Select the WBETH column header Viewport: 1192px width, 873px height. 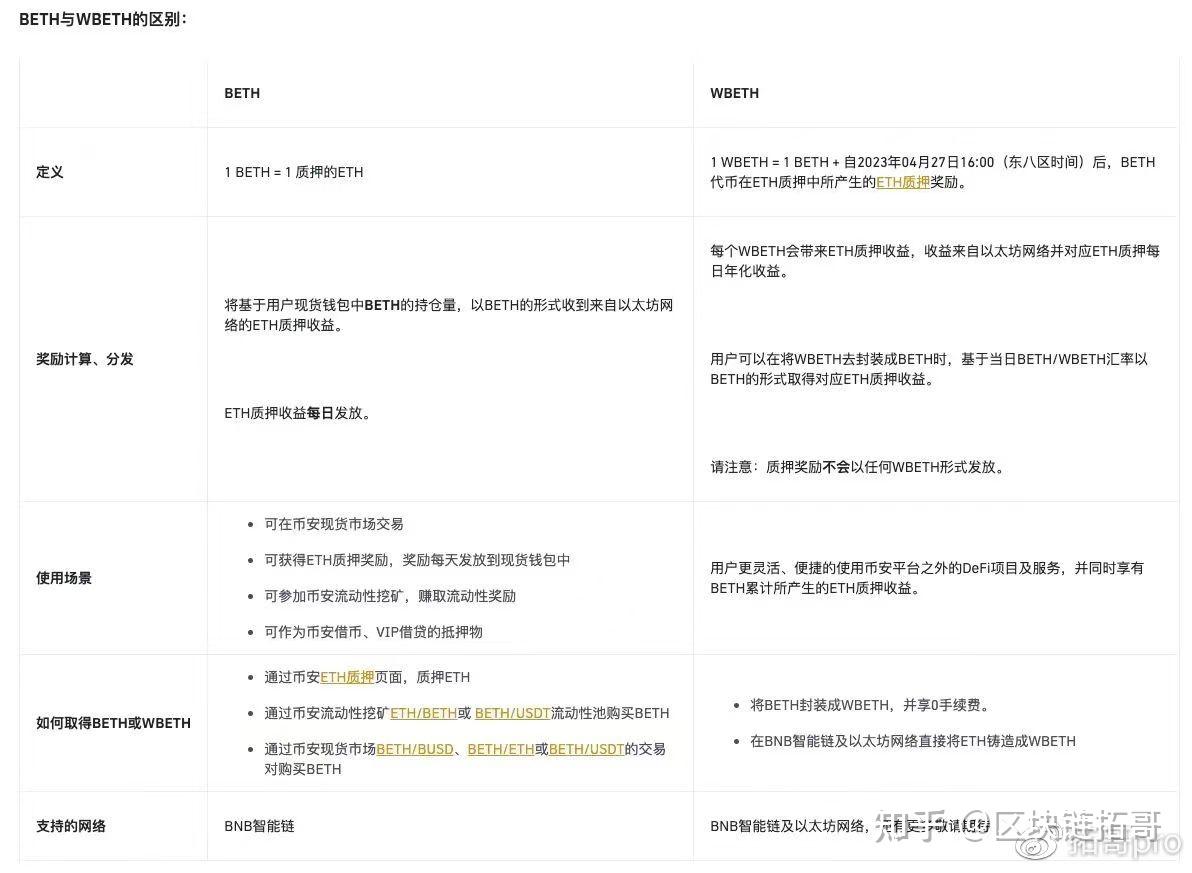tap(734, 93)
